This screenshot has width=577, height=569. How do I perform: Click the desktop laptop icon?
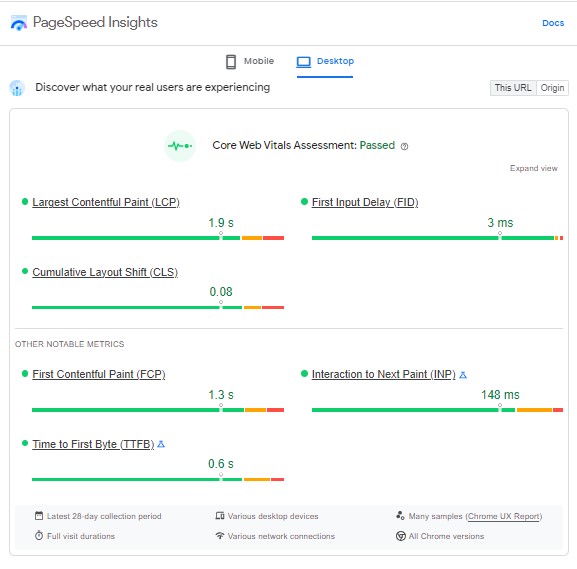pyautogui.click(x=304, y=62)
